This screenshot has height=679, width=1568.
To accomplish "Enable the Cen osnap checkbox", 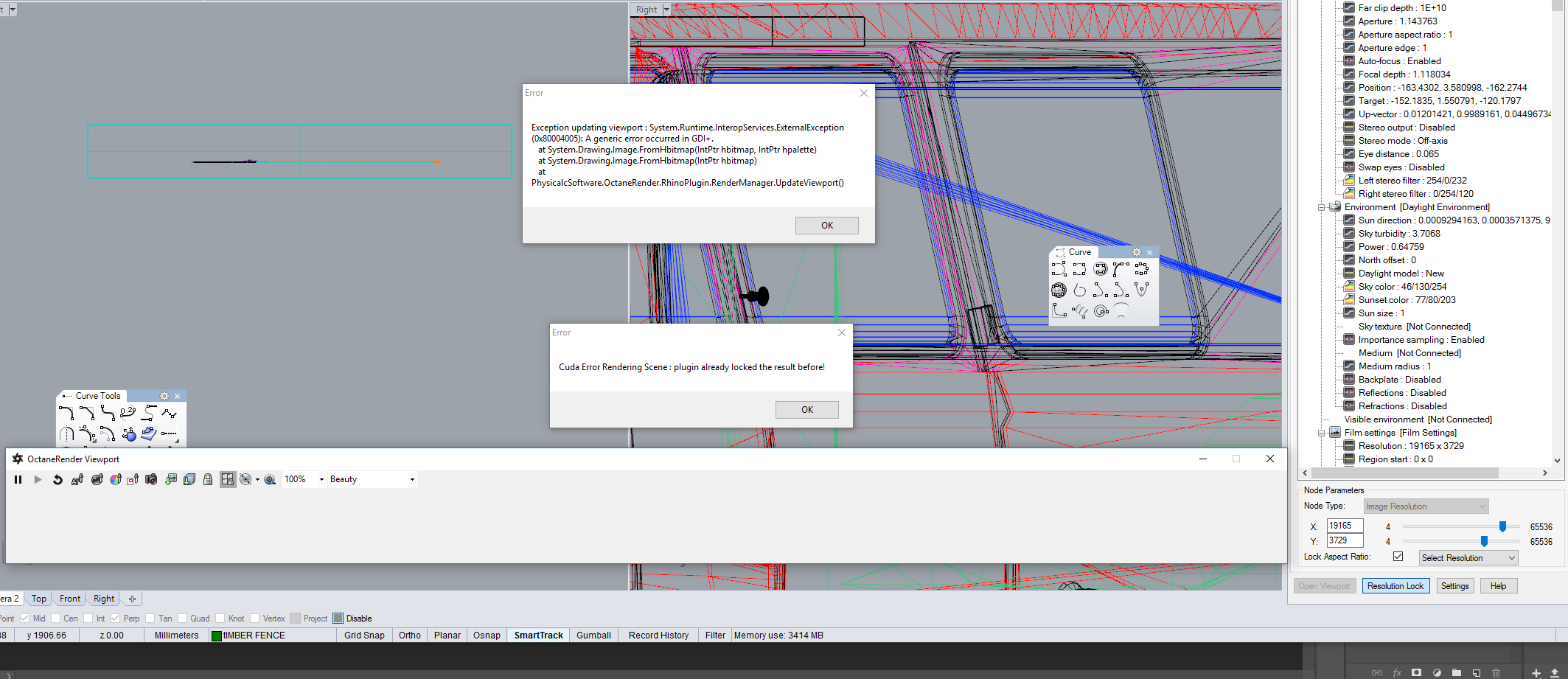I will (55, 619).
